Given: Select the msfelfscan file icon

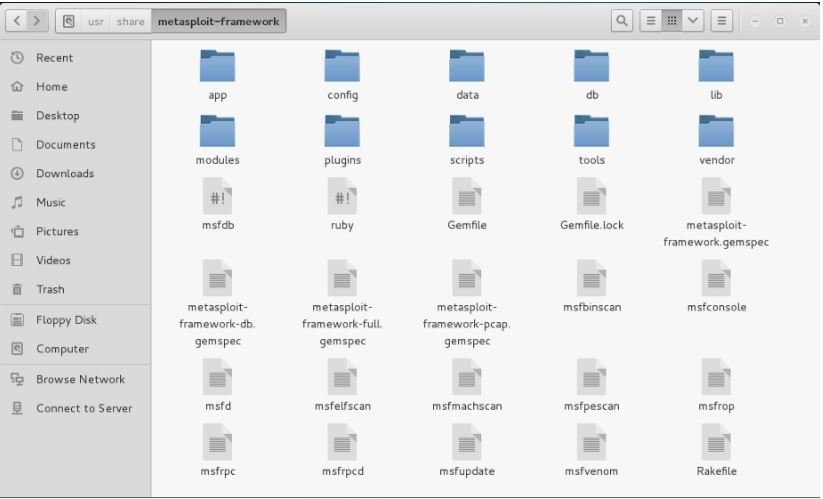Looking at the screenshot, I should 342,377.
